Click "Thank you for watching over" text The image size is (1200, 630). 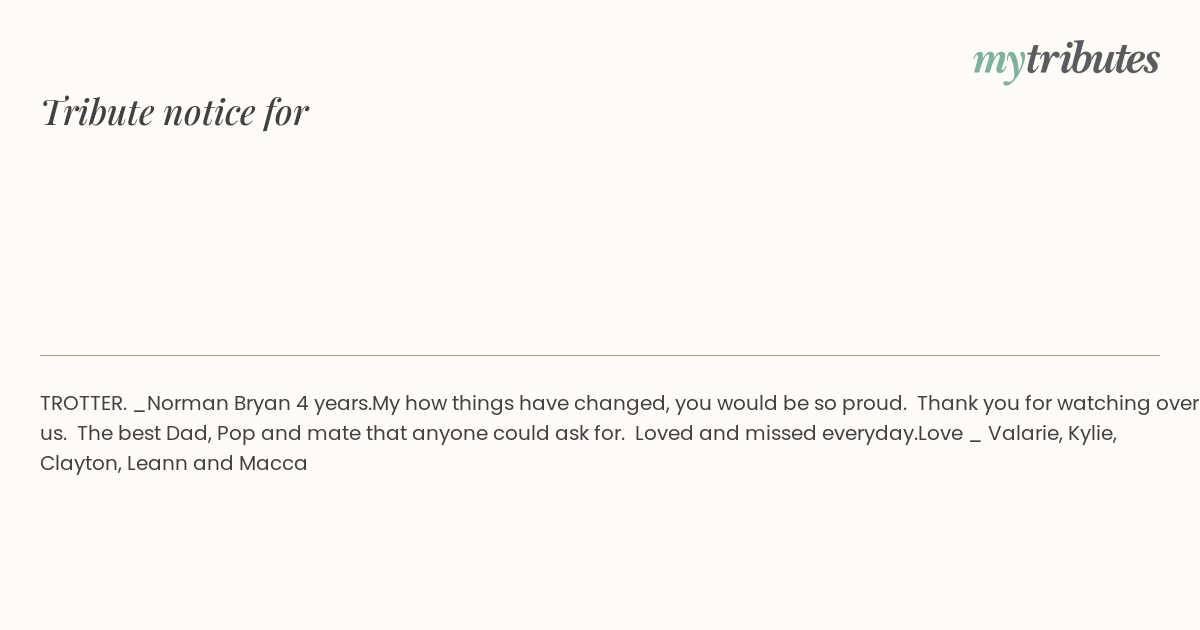tap(1057, 403)
